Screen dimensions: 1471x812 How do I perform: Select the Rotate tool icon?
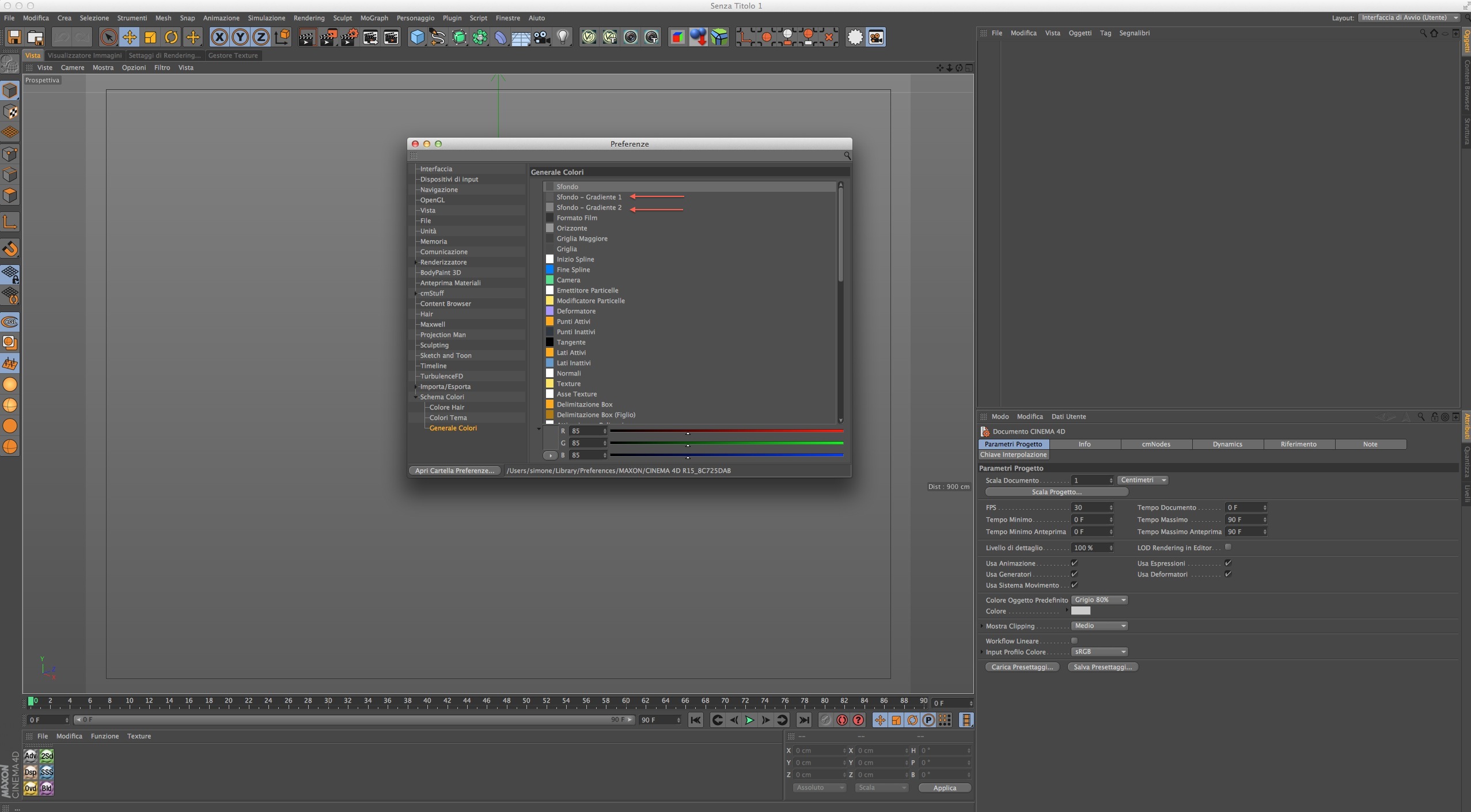171,37
